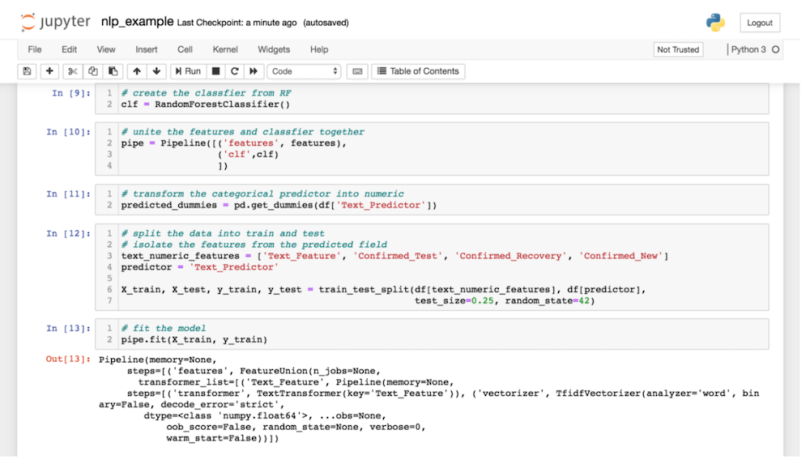Image resolution: width=810 pixels, height=464 pixels.
Task: Click the (autosaved) status text
Action: (326, 23)
